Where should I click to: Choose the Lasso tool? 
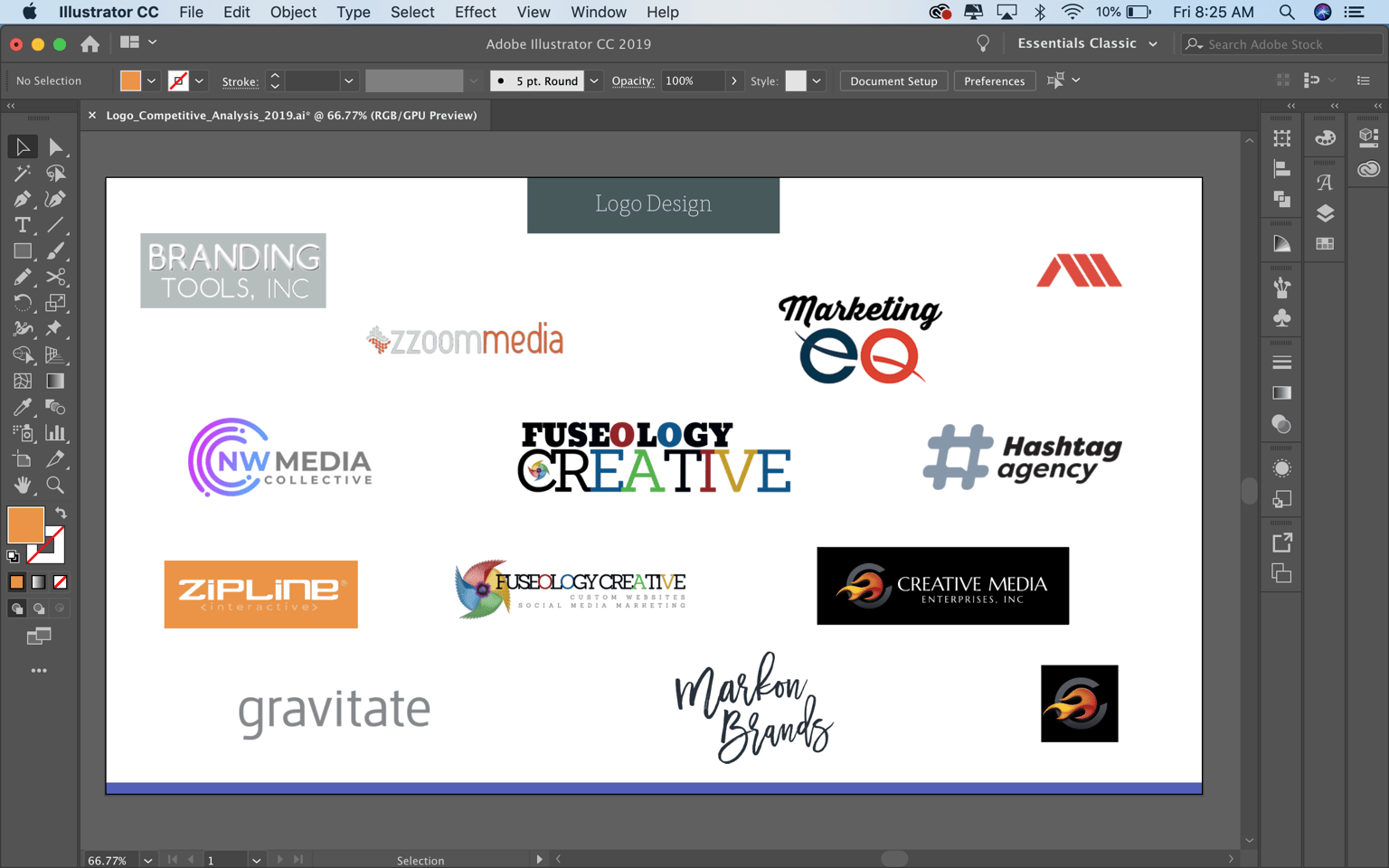pos(56,173)
